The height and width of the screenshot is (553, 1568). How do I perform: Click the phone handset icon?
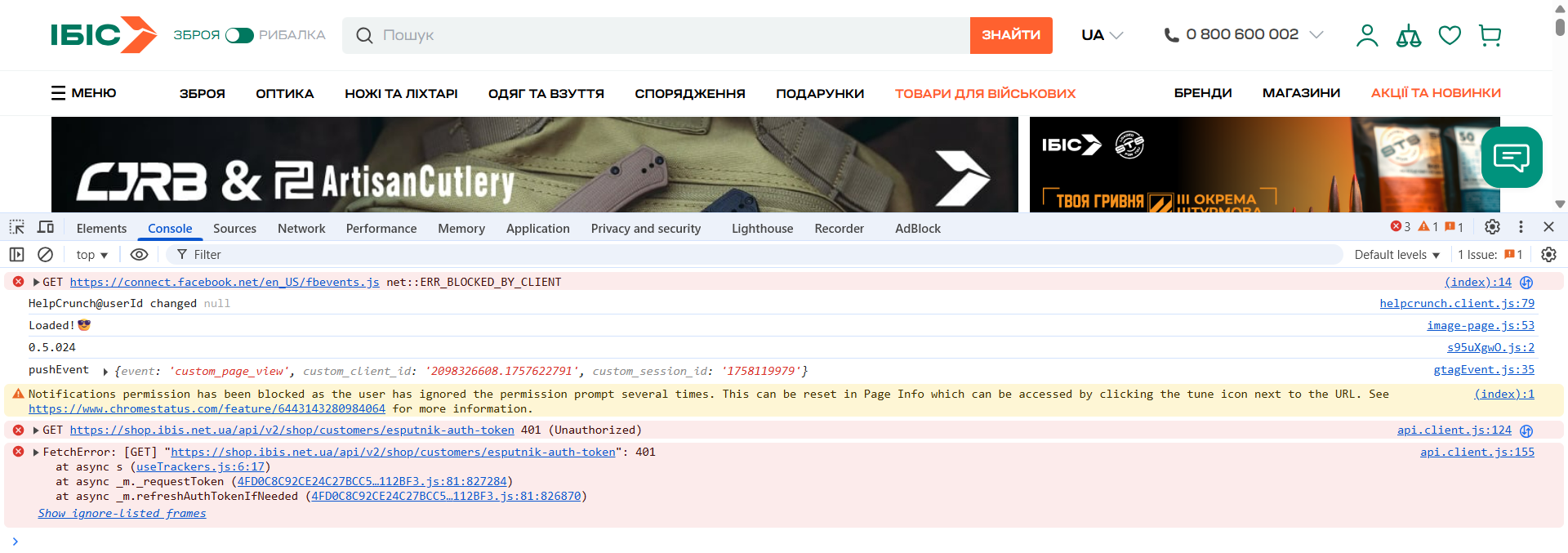point(1171,35)
